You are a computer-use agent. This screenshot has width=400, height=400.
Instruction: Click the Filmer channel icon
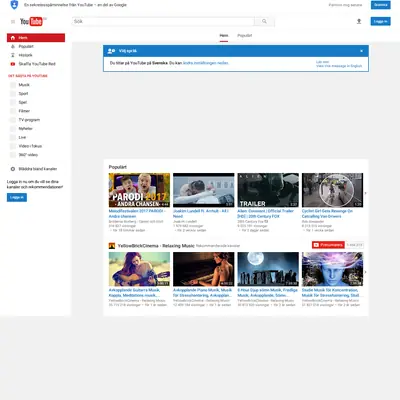[13, 111]
